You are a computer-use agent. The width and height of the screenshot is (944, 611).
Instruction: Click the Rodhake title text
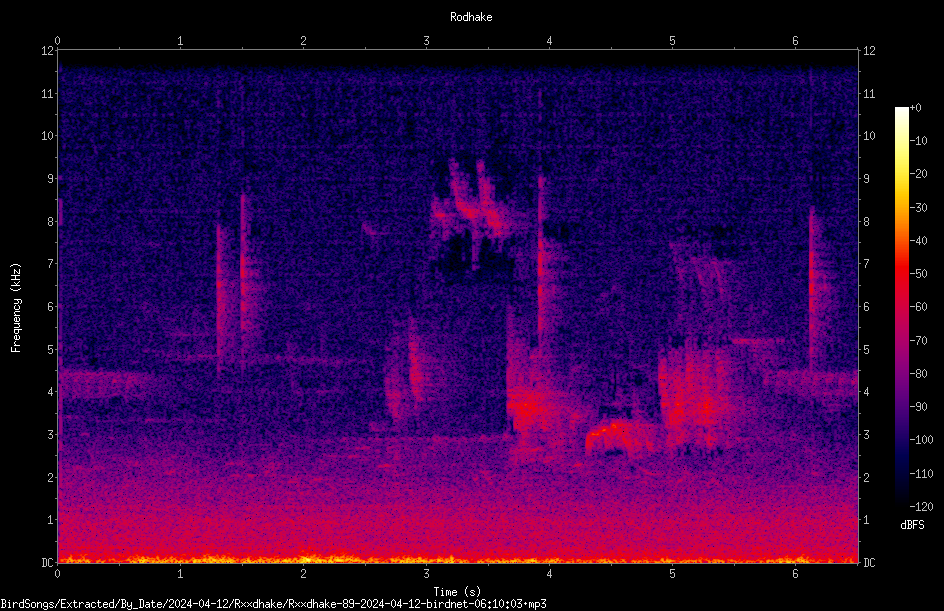pyautogui.click(x=471, y=17)
